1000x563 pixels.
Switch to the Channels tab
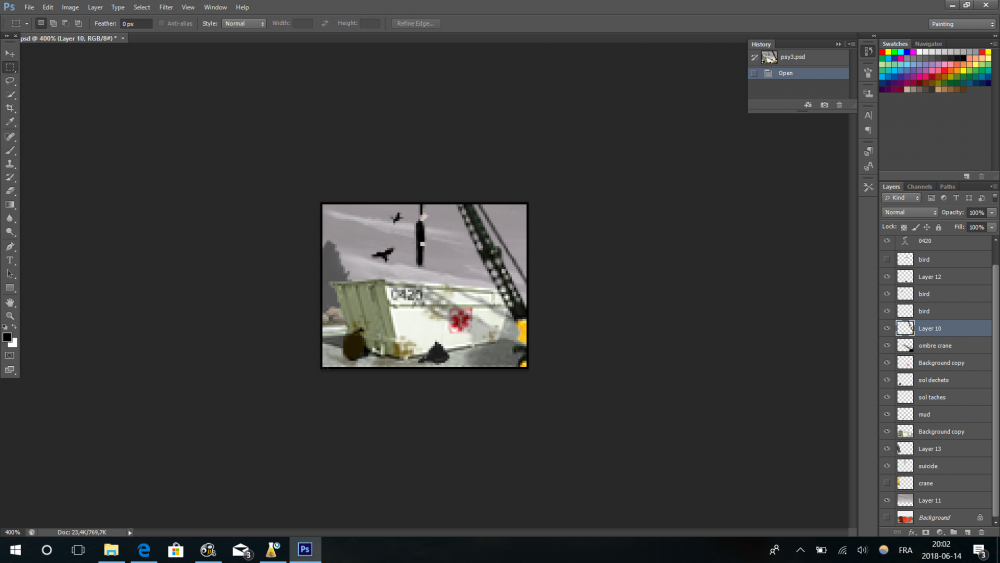919,187
